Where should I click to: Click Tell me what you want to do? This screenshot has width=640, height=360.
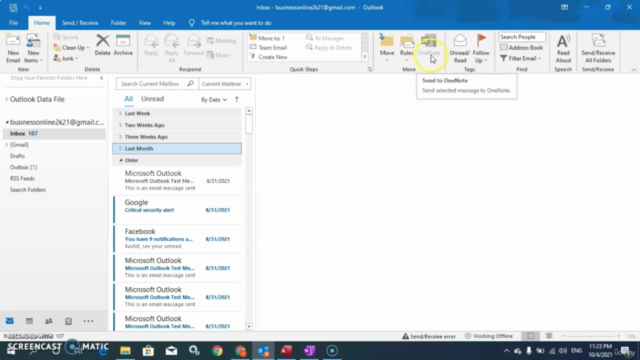tap(236, 23)
